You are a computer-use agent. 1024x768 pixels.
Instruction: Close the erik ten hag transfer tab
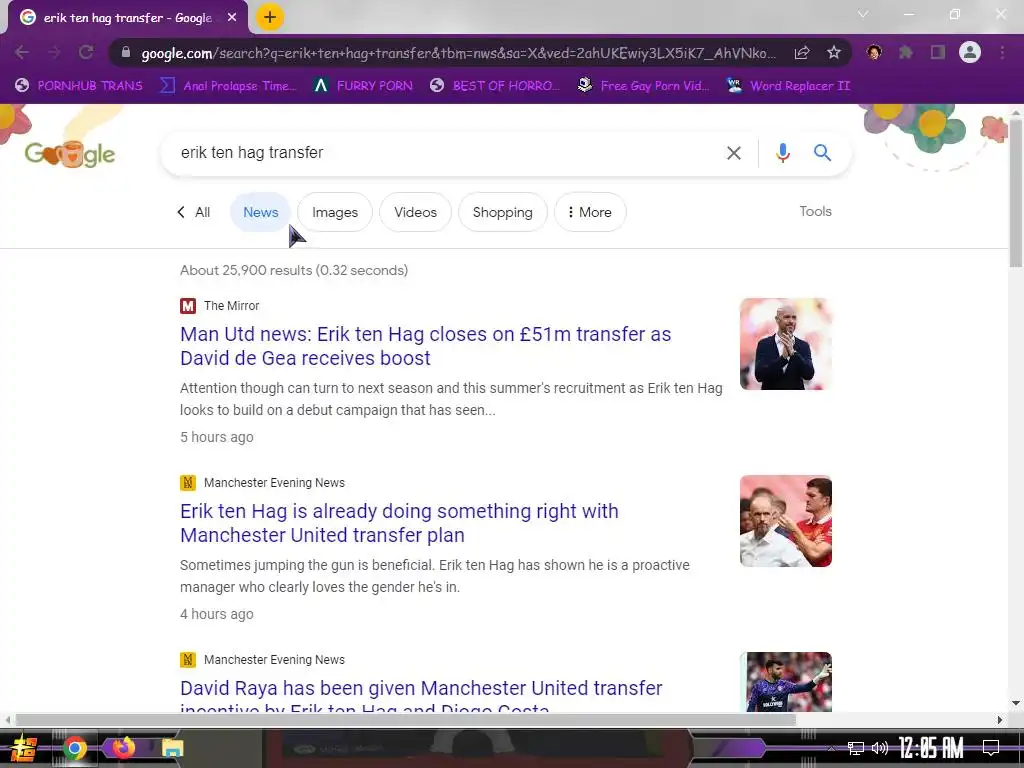(232, 18)
